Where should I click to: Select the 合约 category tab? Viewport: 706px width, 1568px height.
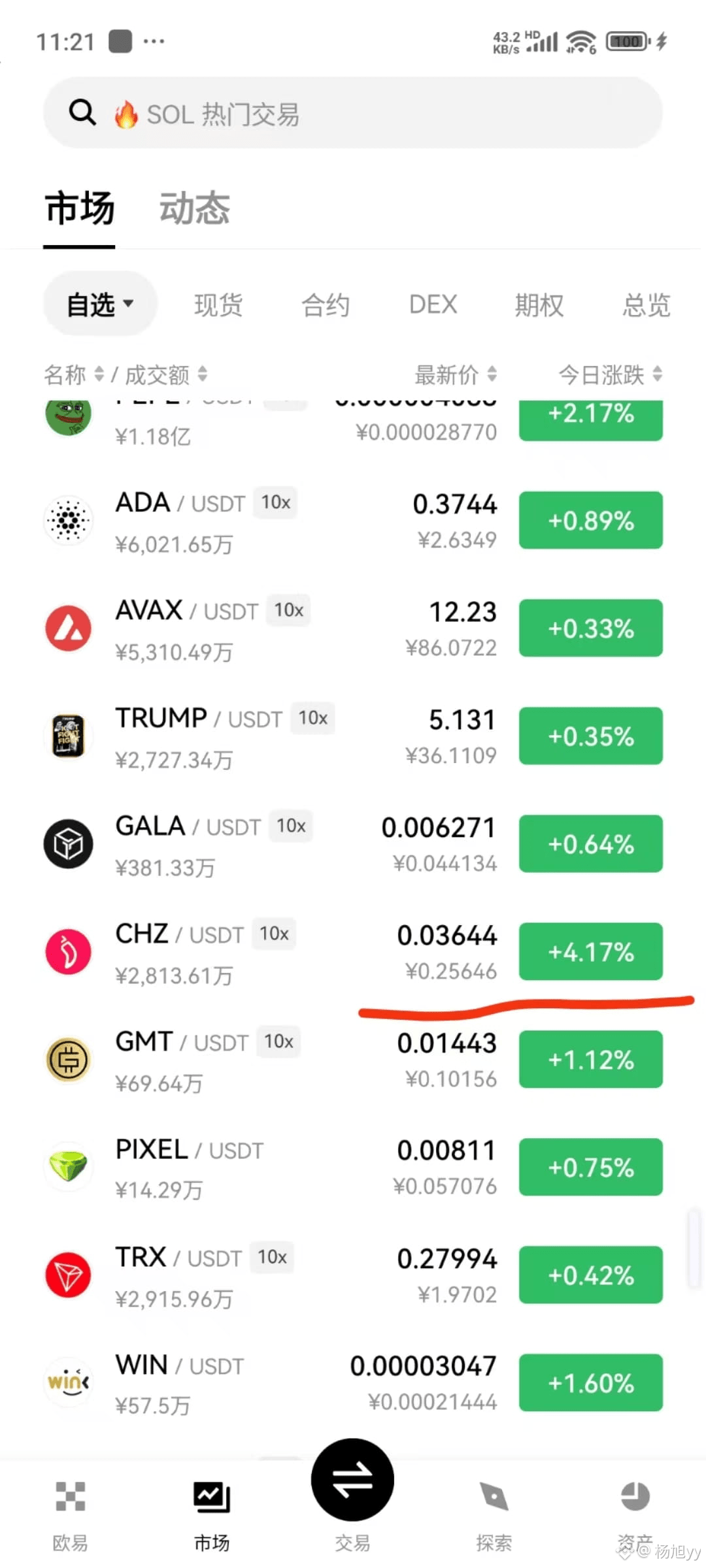(x=326, y=305)
